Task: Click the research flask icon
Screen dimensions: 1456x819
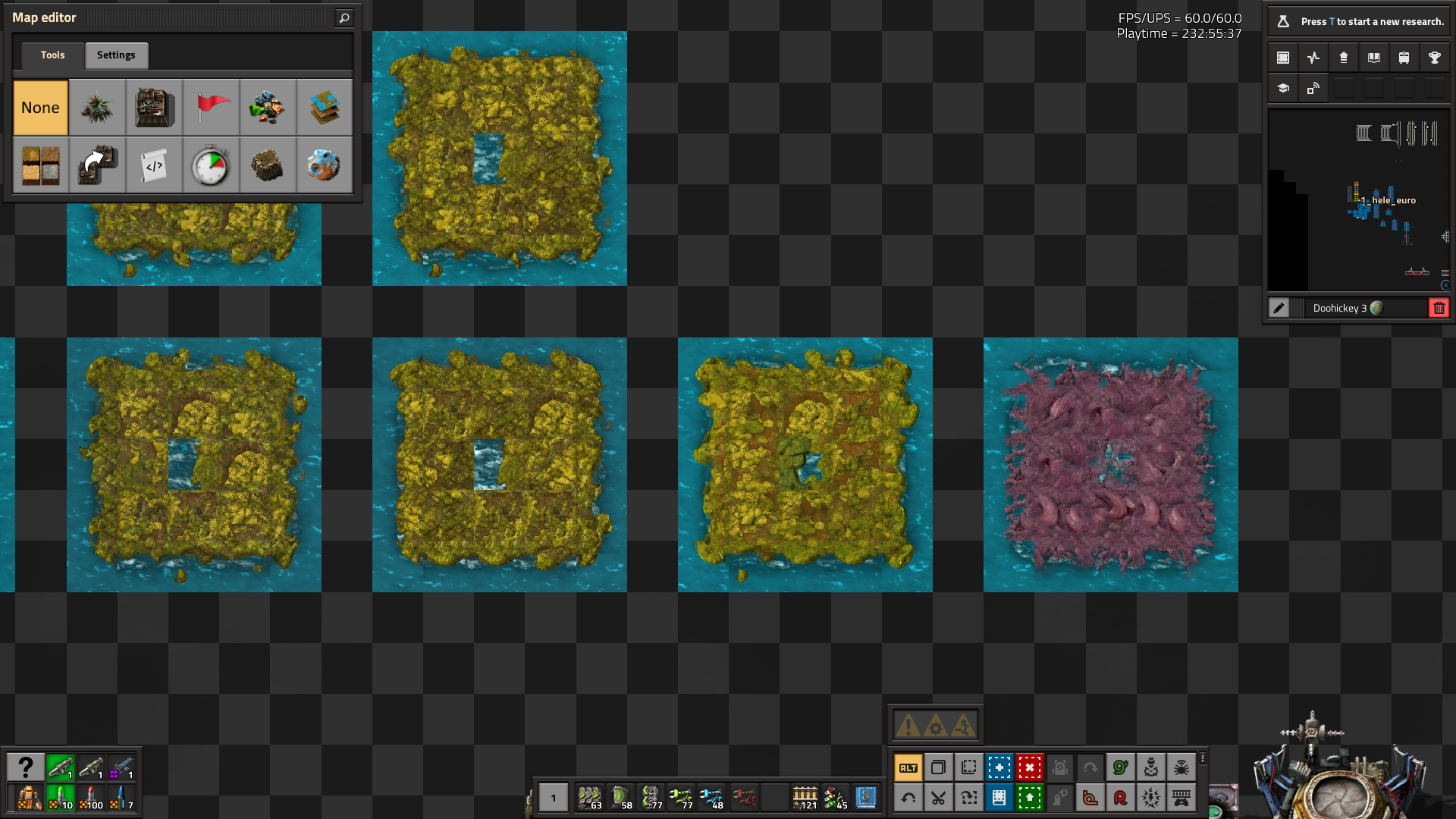Action: click(1283, 21)
